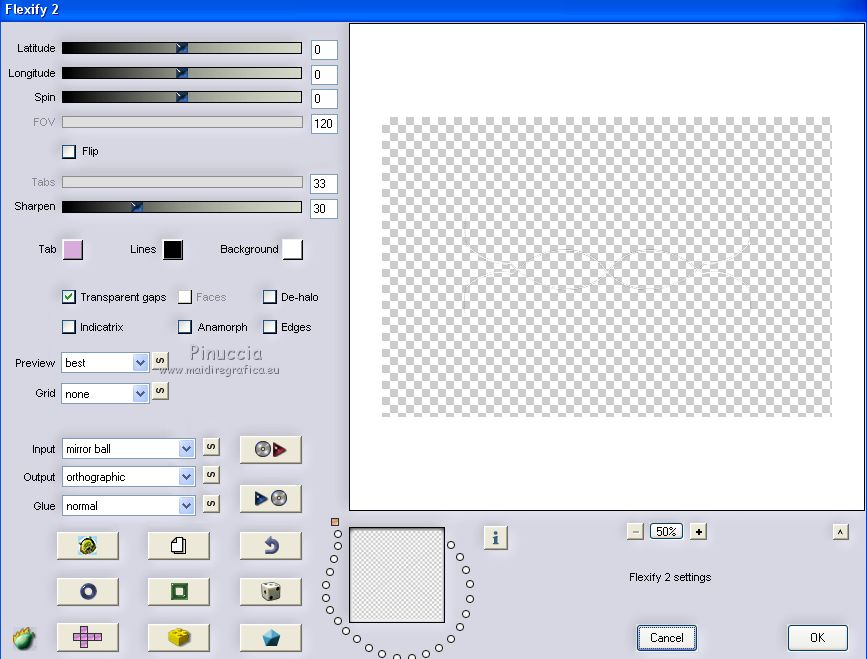Viewport: 867px width, 659px height.
Task: Click the save settings disc button
Action: [x=270, y=499]
